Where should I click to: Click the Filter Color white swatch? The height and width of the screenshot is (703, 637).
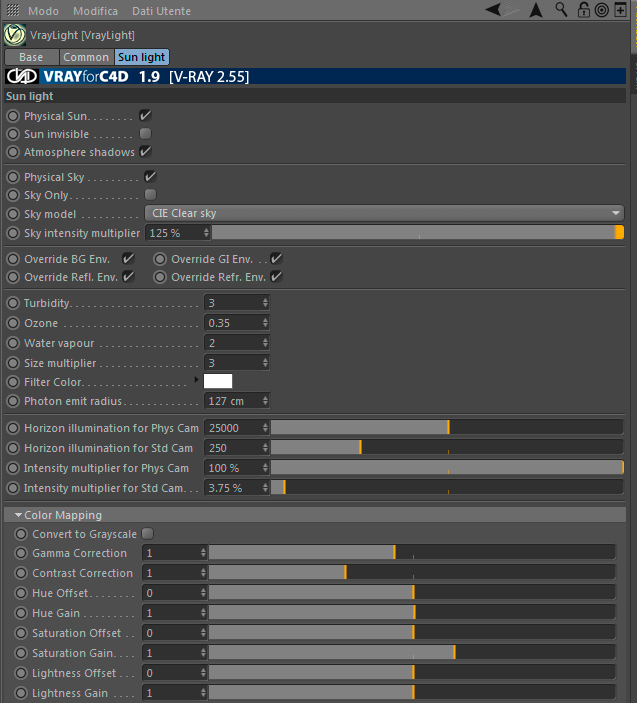(218, 381)
